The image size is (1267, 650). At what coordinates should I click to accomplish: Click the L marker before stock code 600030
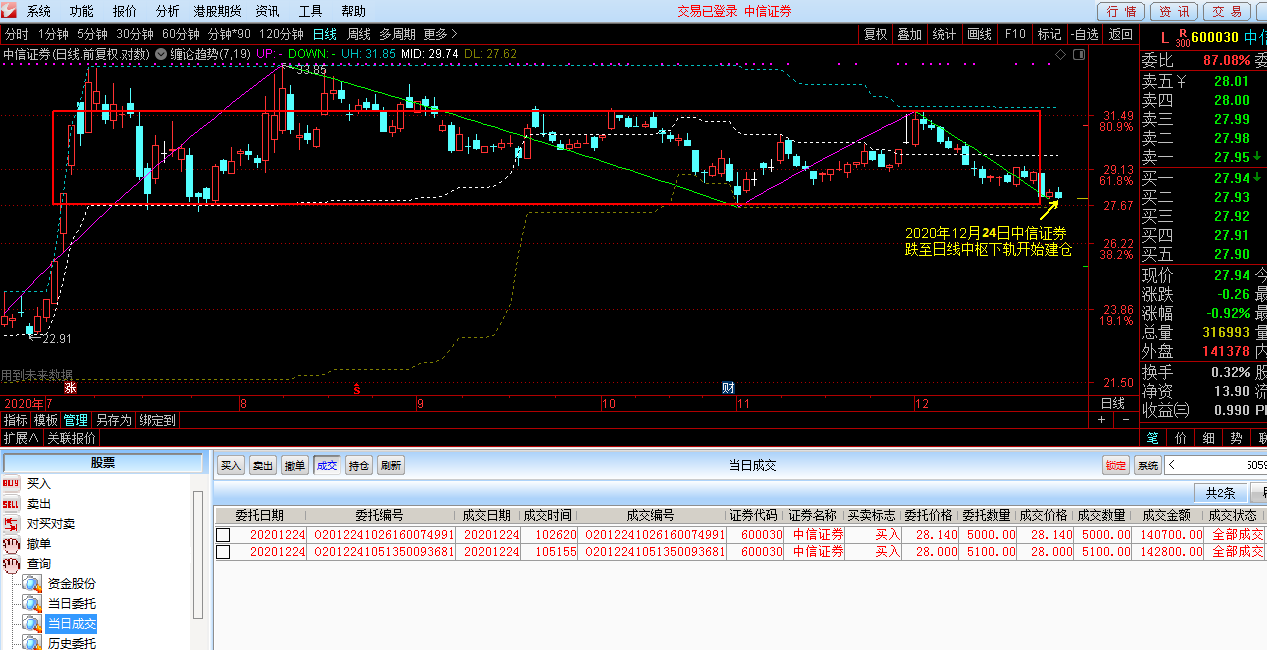tap(1165, 37)
